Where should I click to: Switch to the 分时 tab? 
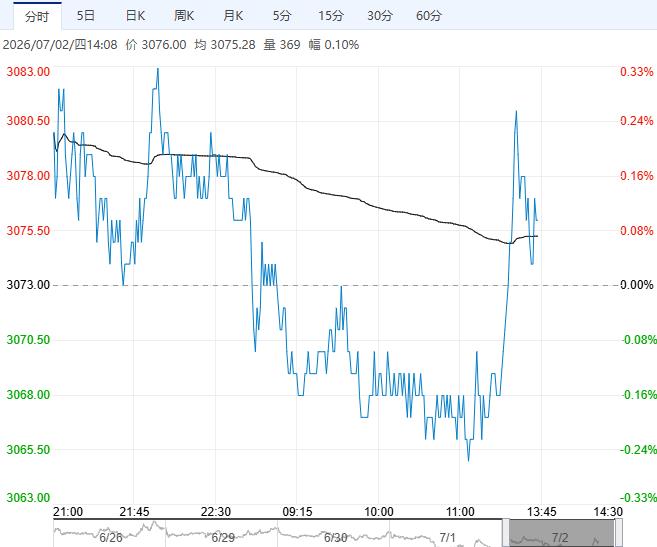pyautogui.click(x=37, y=16)
